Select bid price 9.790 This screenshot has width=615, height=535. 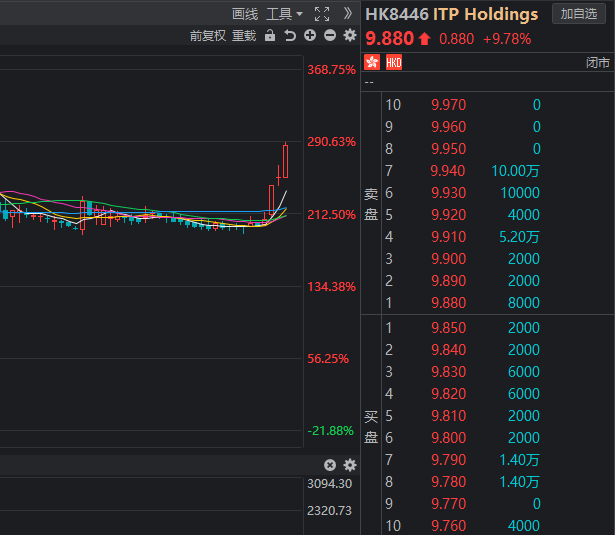pos(449,459)
